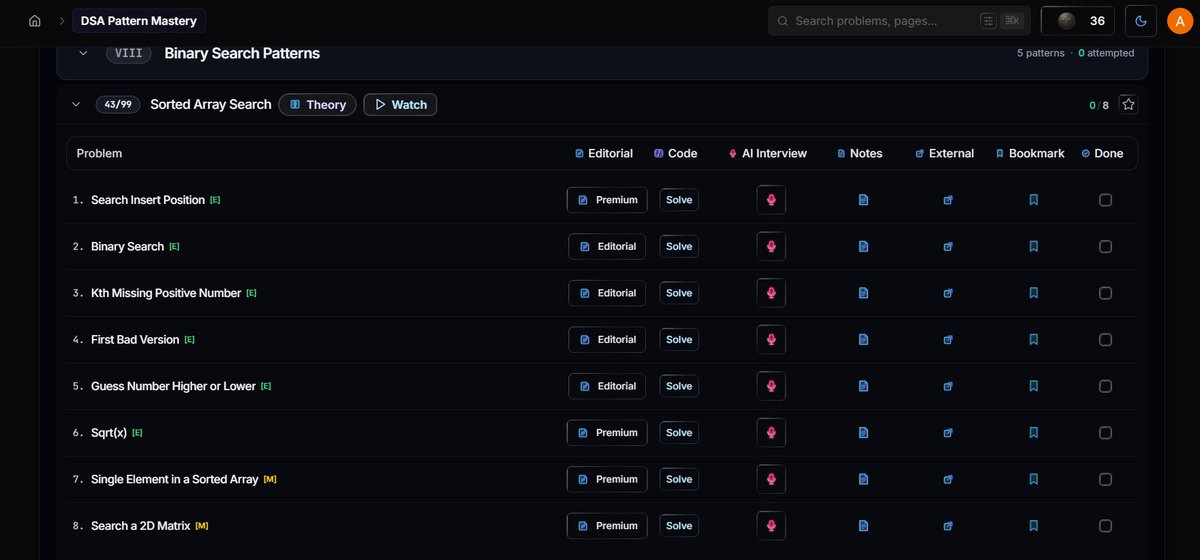Bookmark Guess Number Higher or Lower
The image size is (1200, 560).
point(1034,386)
